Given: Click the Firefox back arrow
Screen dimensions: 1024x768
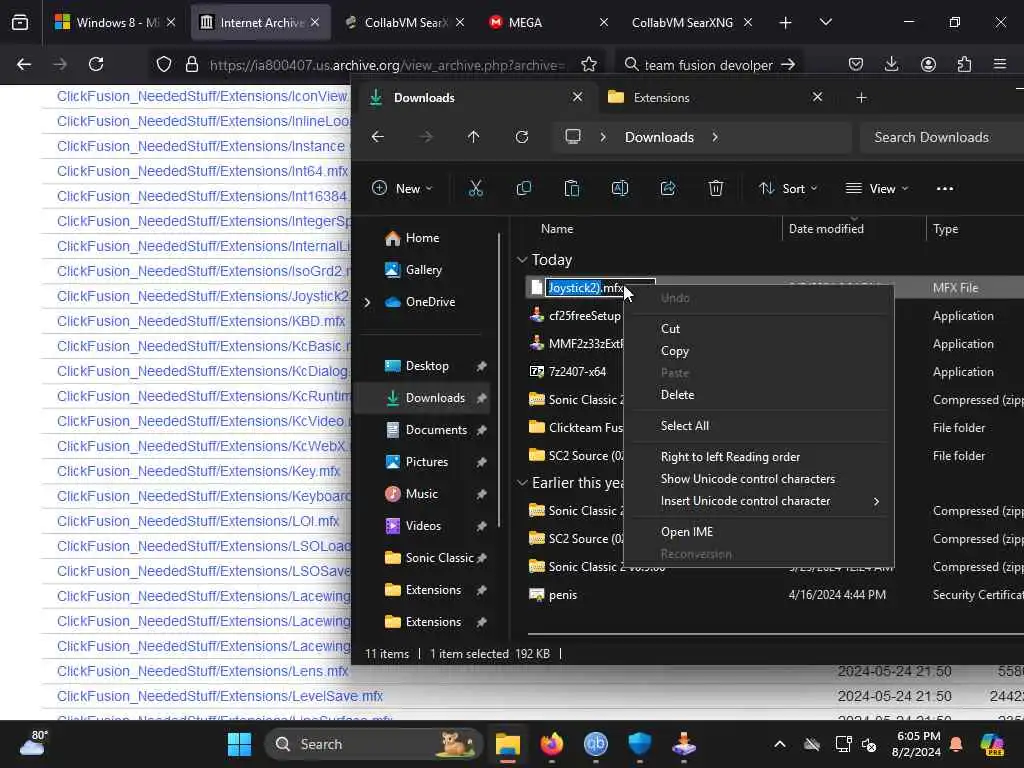Looking at the screenshot, I should click(x=24, y=64).
